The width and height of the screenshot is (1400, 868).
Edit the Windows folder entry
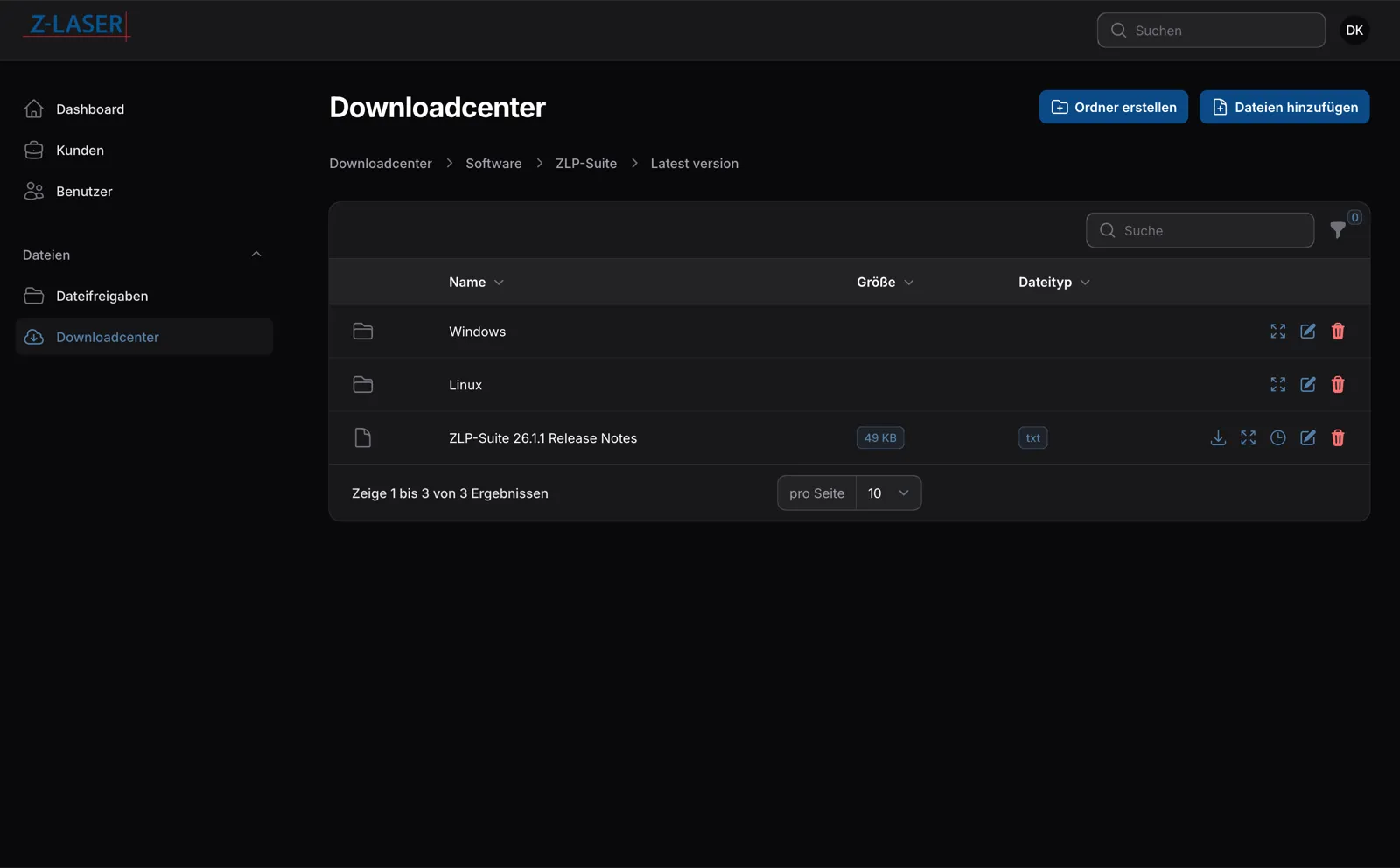pos(1307,331)
